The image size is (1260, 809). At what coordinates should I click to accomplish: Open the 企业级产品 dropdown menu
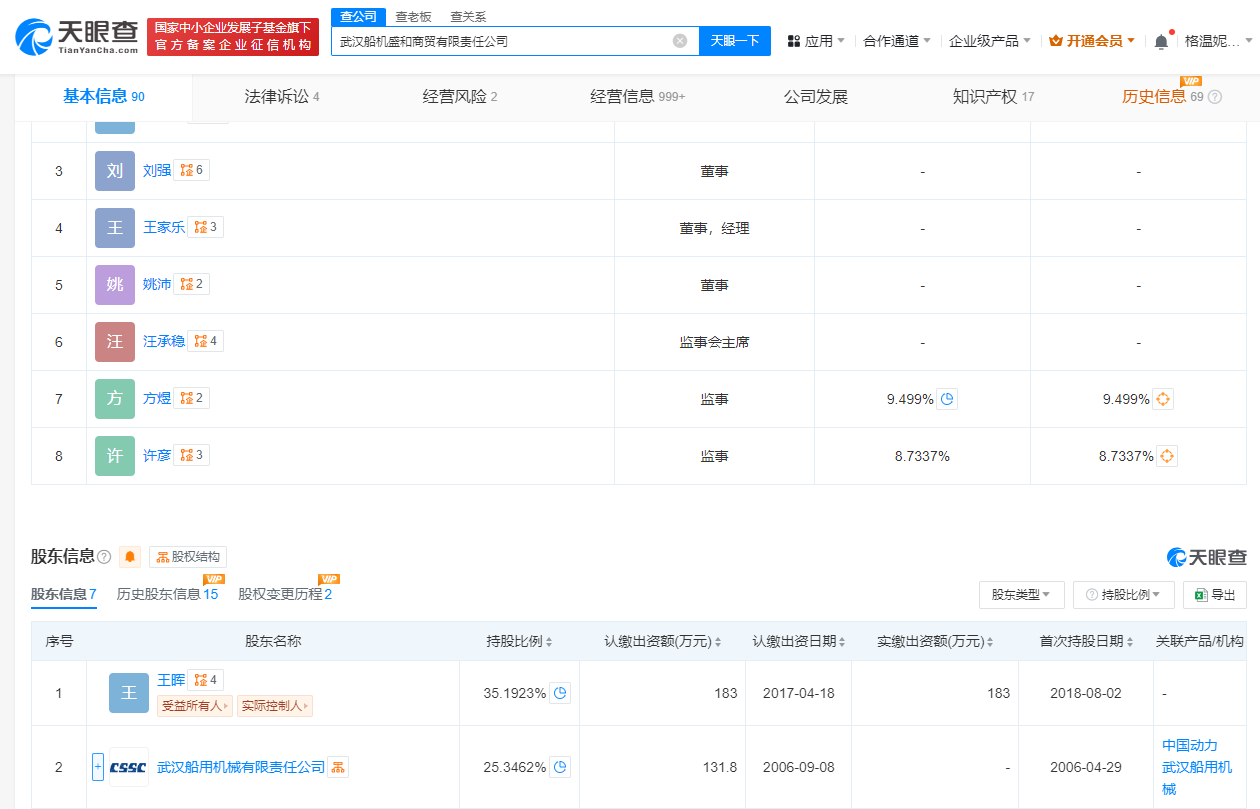click(x=990, y=41)
